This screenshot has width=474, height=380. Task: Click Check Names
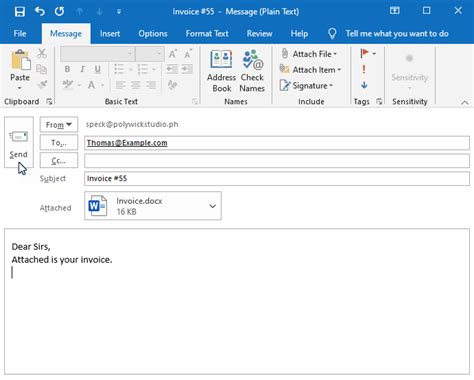[x=252, y=71]
